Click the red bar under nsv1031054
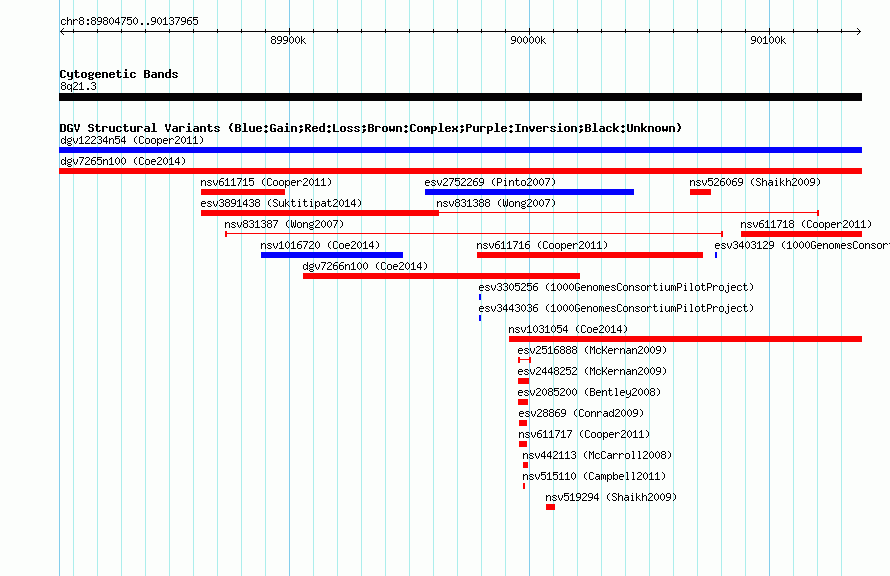Image resolution: width=890 pixels, height=576 pixels. pyautogui.click(x=685, y=339)
